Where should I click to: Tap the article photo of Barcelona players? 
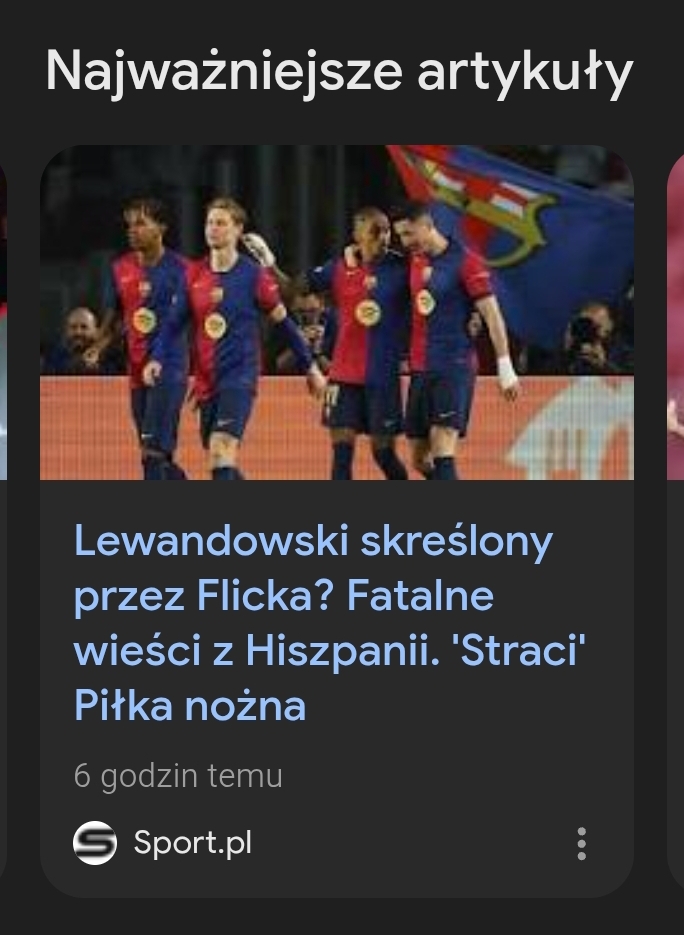tap(337, 312)
